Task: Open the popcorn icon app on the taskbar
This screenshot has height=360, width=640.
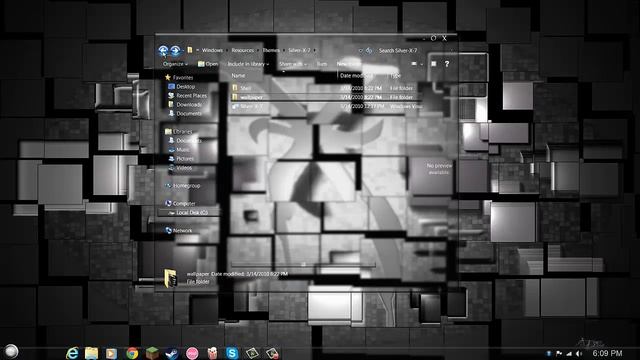Action: coord(212,353)
